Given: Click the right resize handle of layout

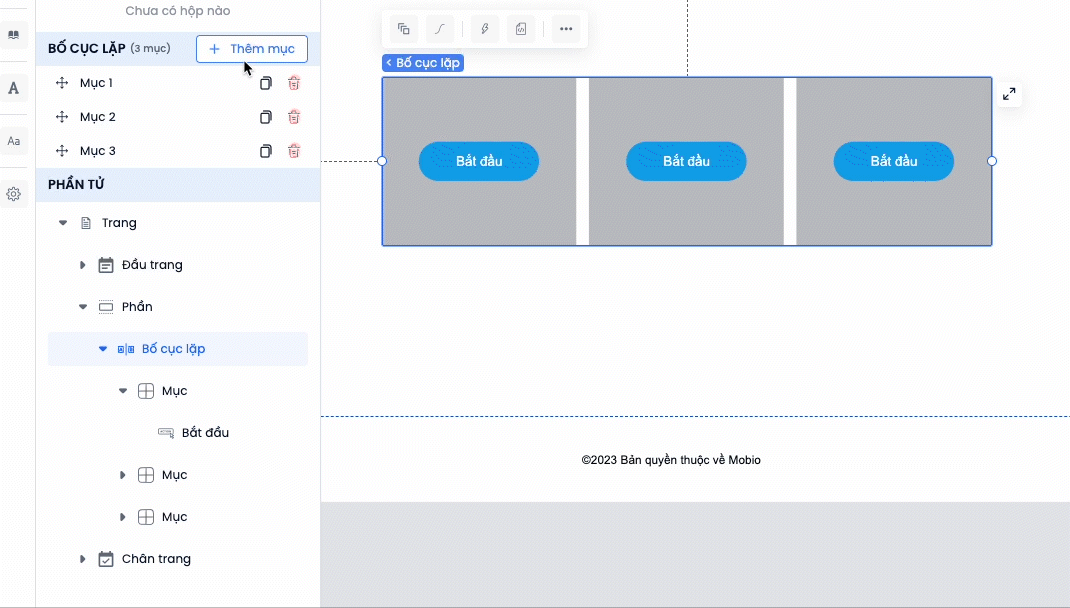Looking at the screenshot, I should 992,161.
